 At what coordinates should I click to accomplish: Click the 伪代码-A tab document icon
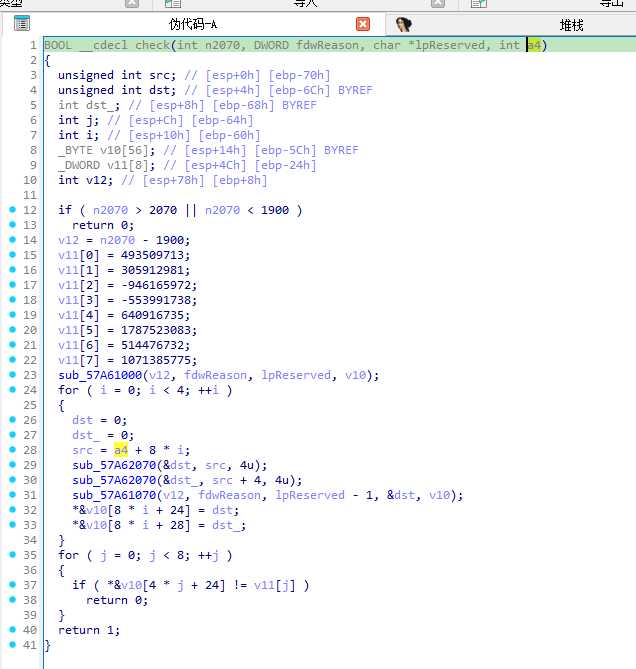(21, 23)
